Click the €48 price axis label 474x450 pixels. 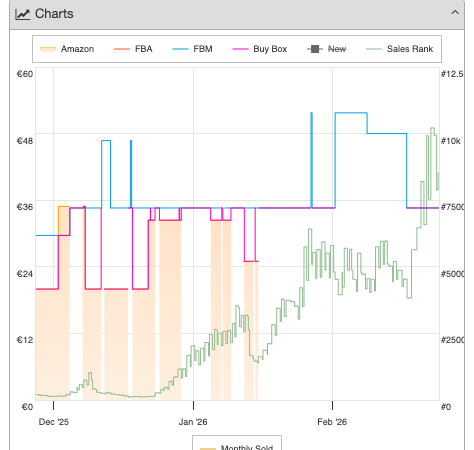(x=25, y=141)
